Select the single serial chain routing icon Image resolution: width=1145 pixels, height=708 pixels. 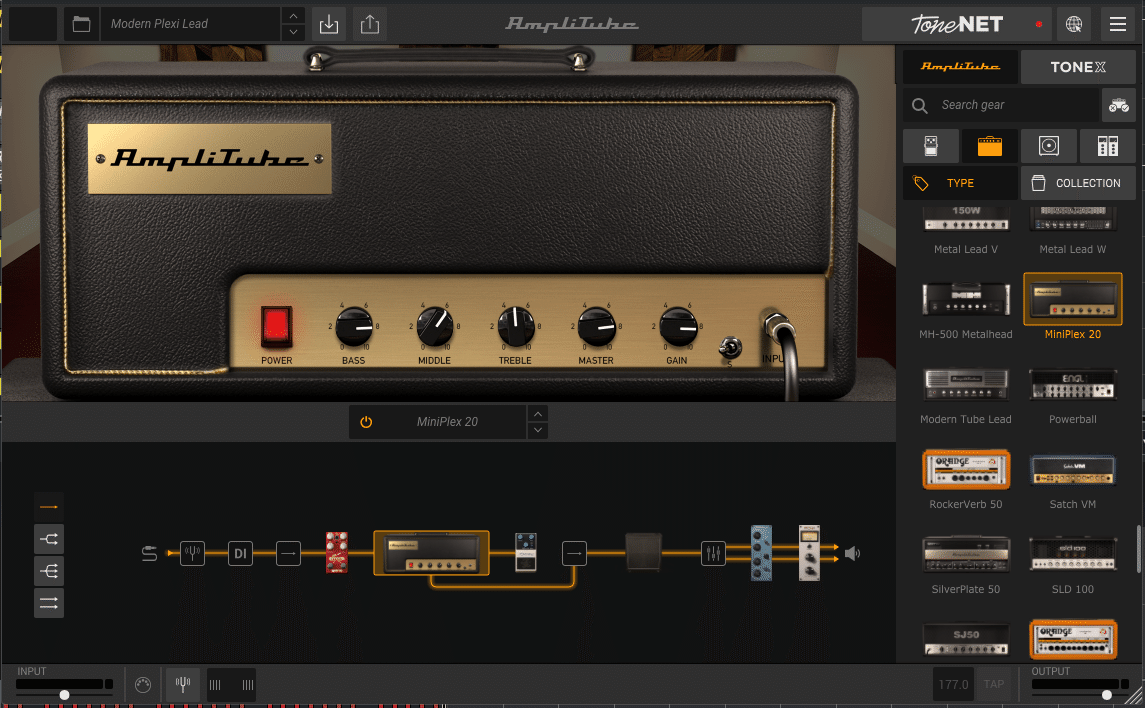coord(49,507)
